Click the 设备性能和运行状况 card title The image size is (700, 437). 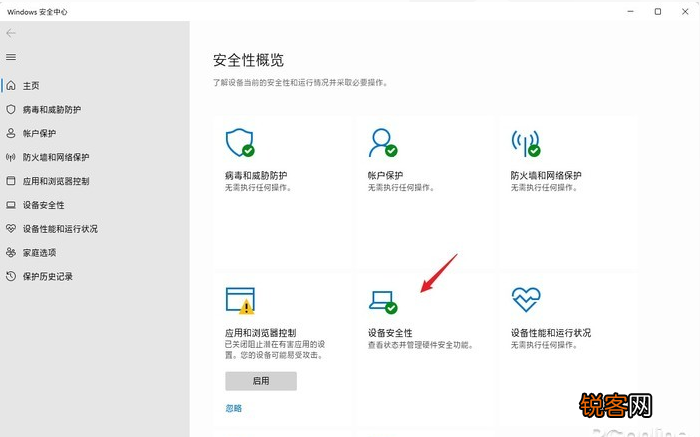[x=550, y=333]
